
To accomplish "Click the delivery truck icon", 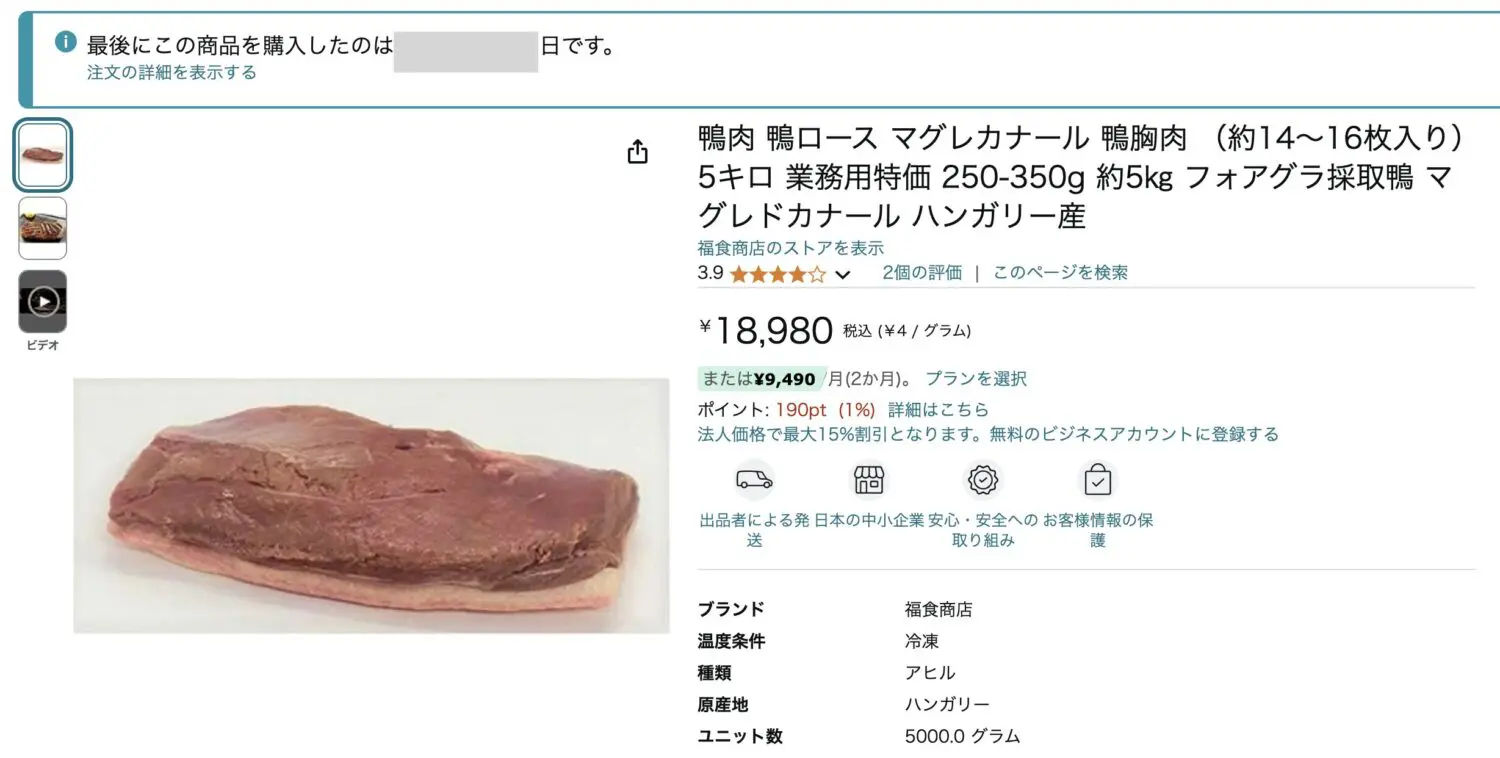I will [754, 480].
